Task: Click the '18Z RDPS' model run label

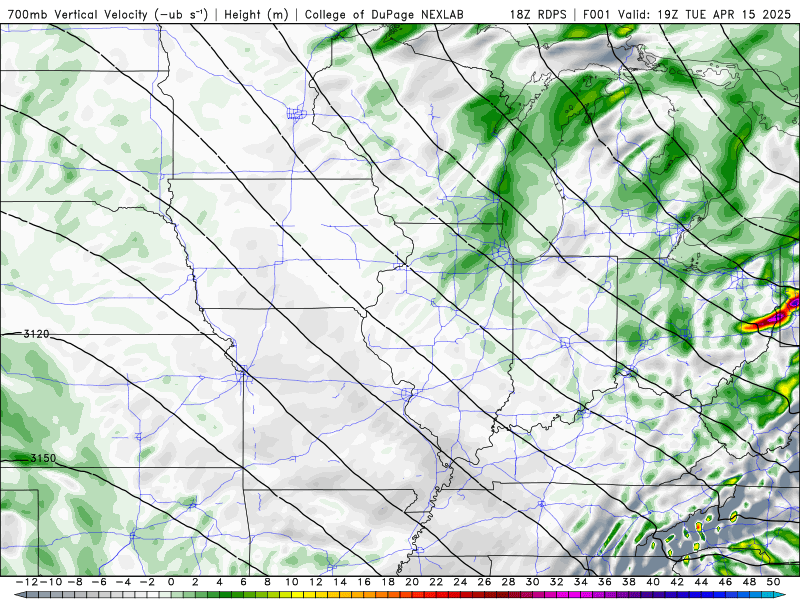Action: click(x=538, y=14)
